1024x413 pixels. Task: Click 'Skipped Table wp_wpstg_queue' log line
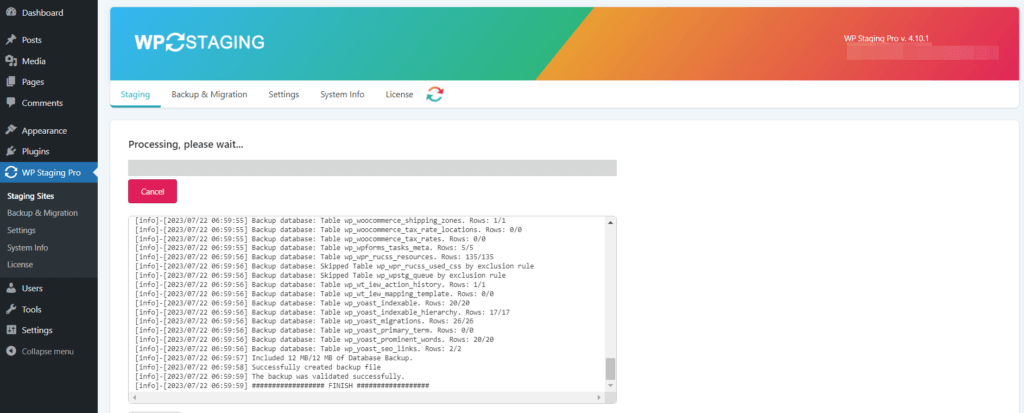pos(320,276)
